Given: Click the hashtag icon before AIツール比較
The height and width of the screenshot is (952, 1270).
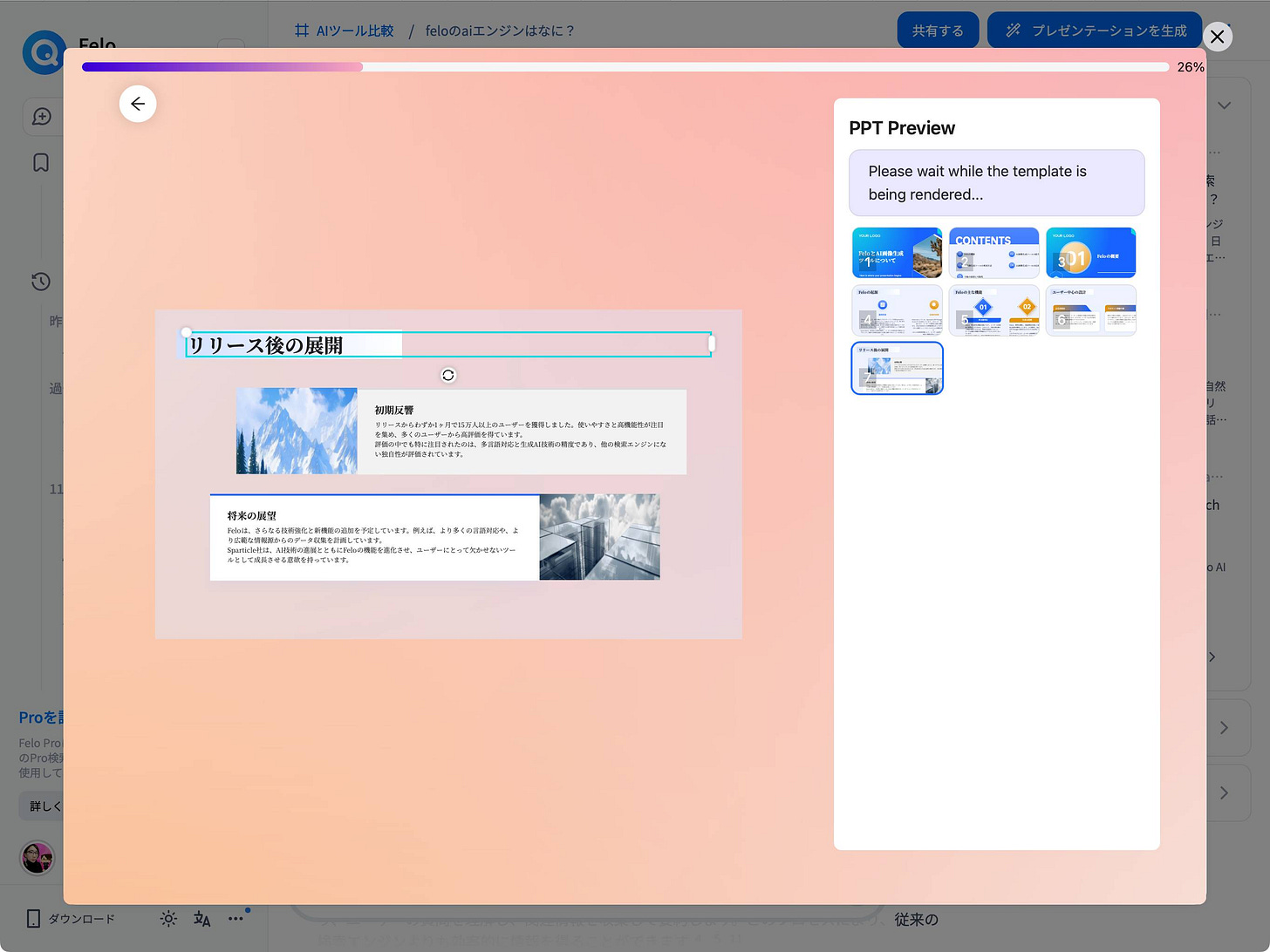Looking at the screenshot, I should [302, 31].
